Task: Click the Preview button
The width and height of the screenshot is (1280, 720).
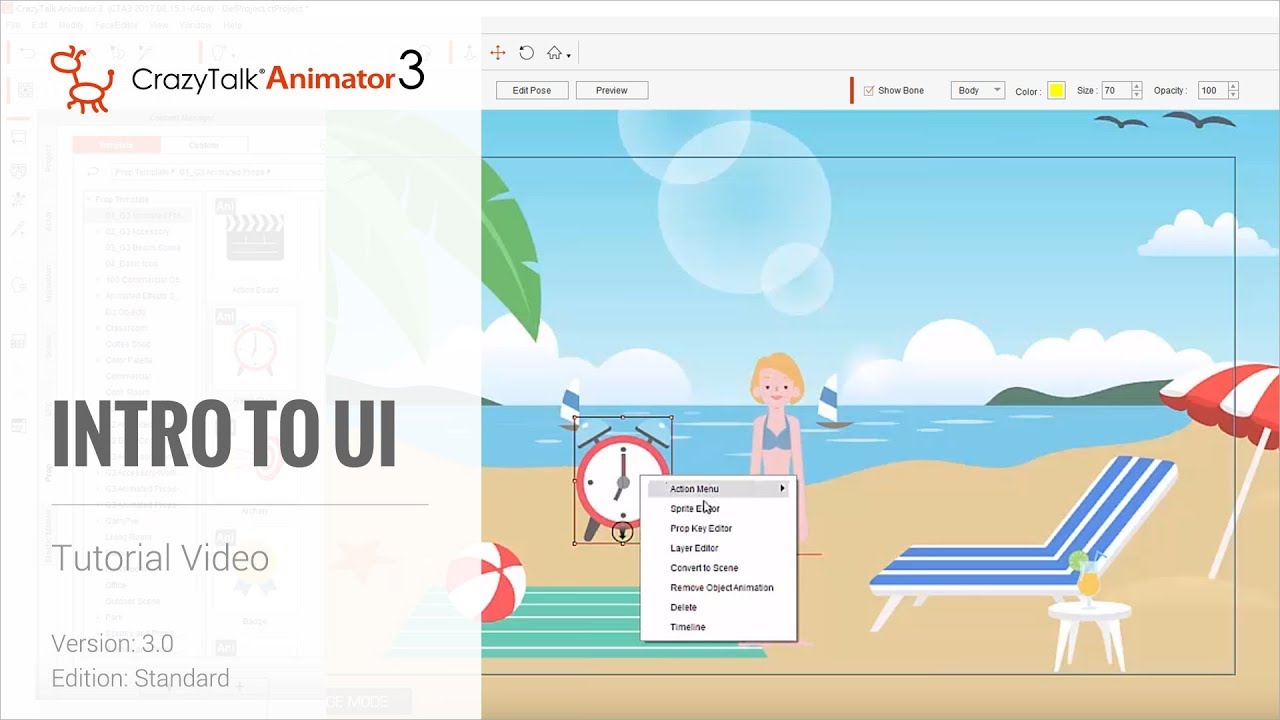Action: tap(612, 90)
